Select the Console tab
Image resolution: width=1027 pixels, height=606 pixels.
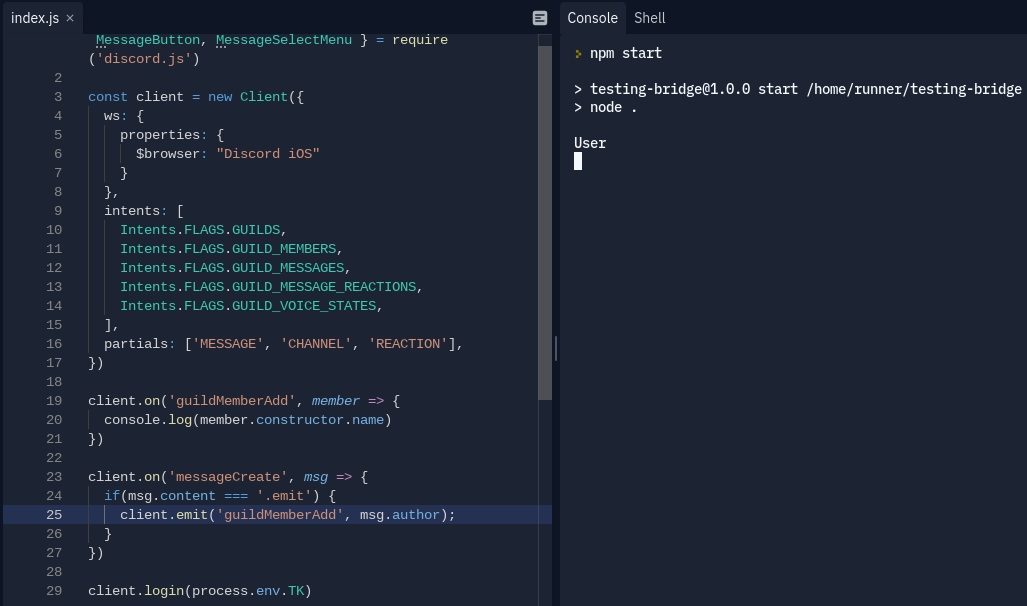592,17
